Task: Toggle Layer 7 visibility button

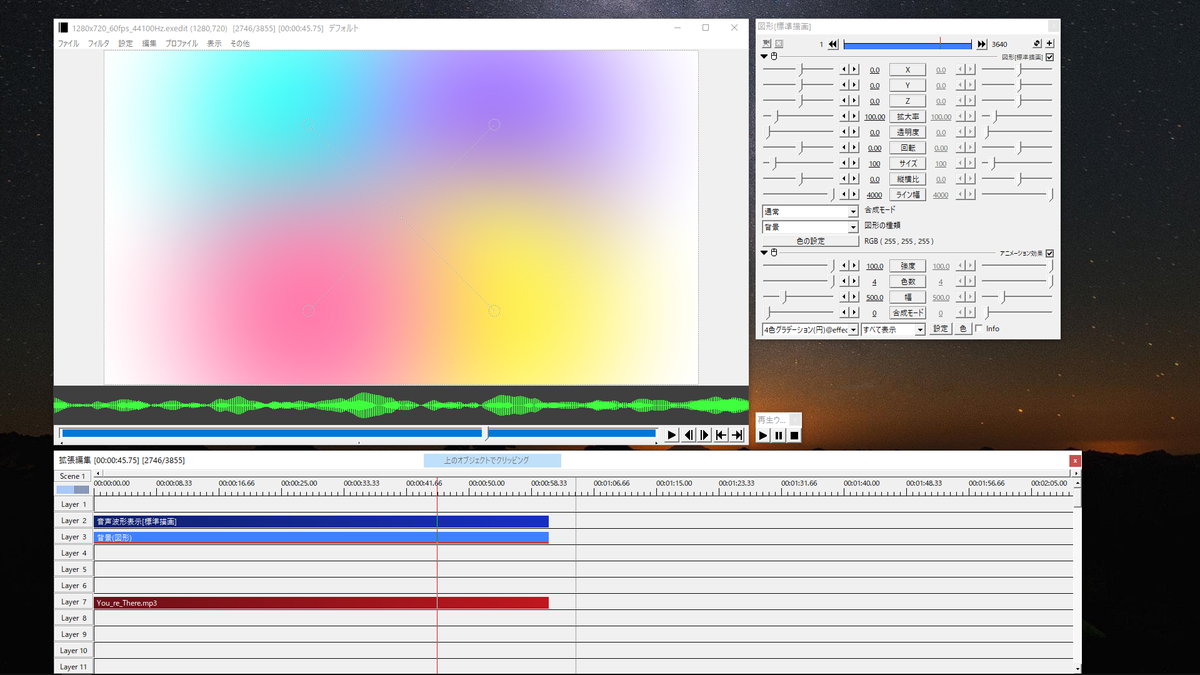Action: coord(73,602)
